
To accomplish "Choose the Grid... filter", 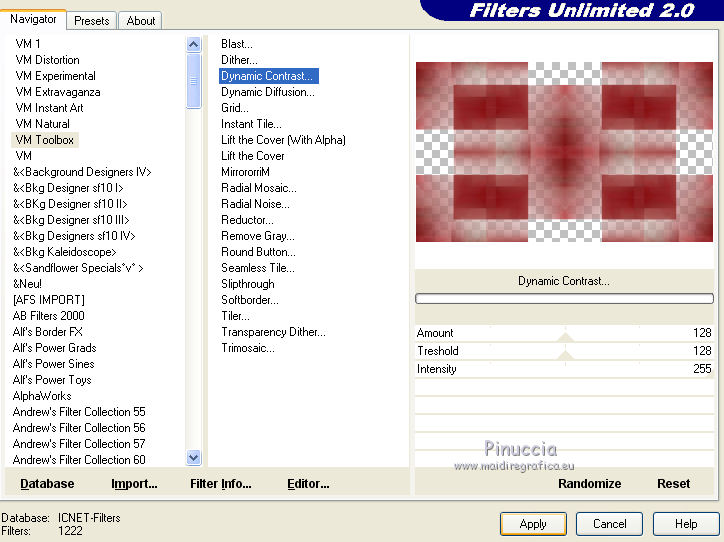I will tap(235, 108).
